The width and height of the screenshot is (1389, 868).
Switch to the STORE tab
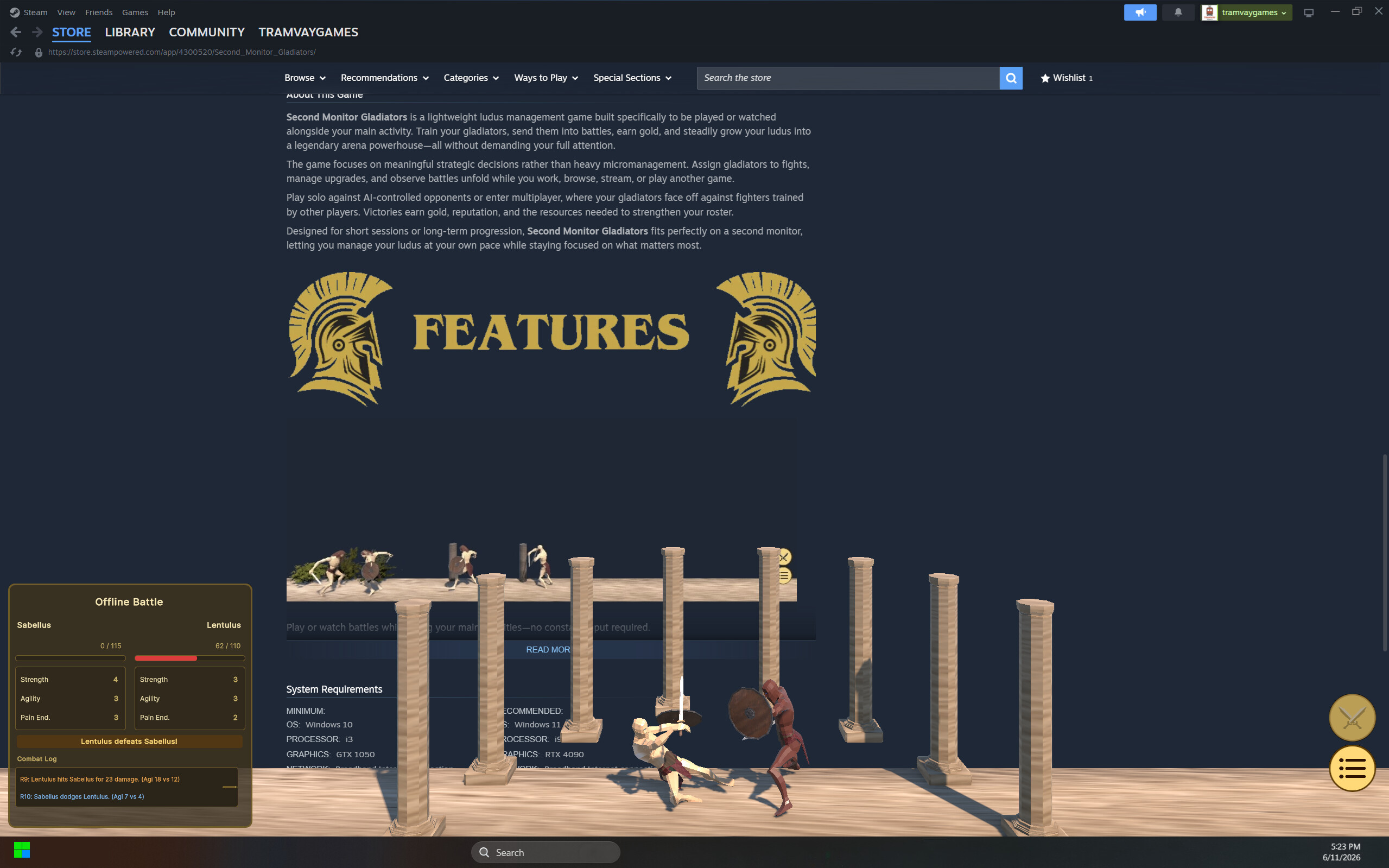[x=72, y=32]
